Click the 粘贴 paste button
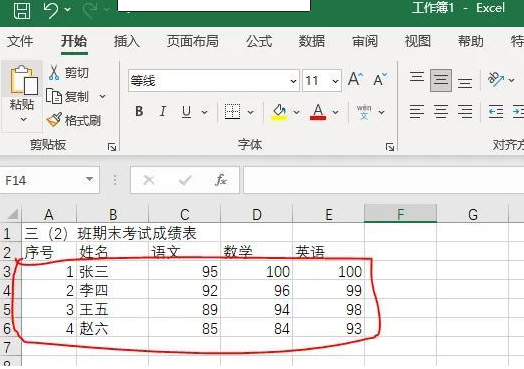 22,94
